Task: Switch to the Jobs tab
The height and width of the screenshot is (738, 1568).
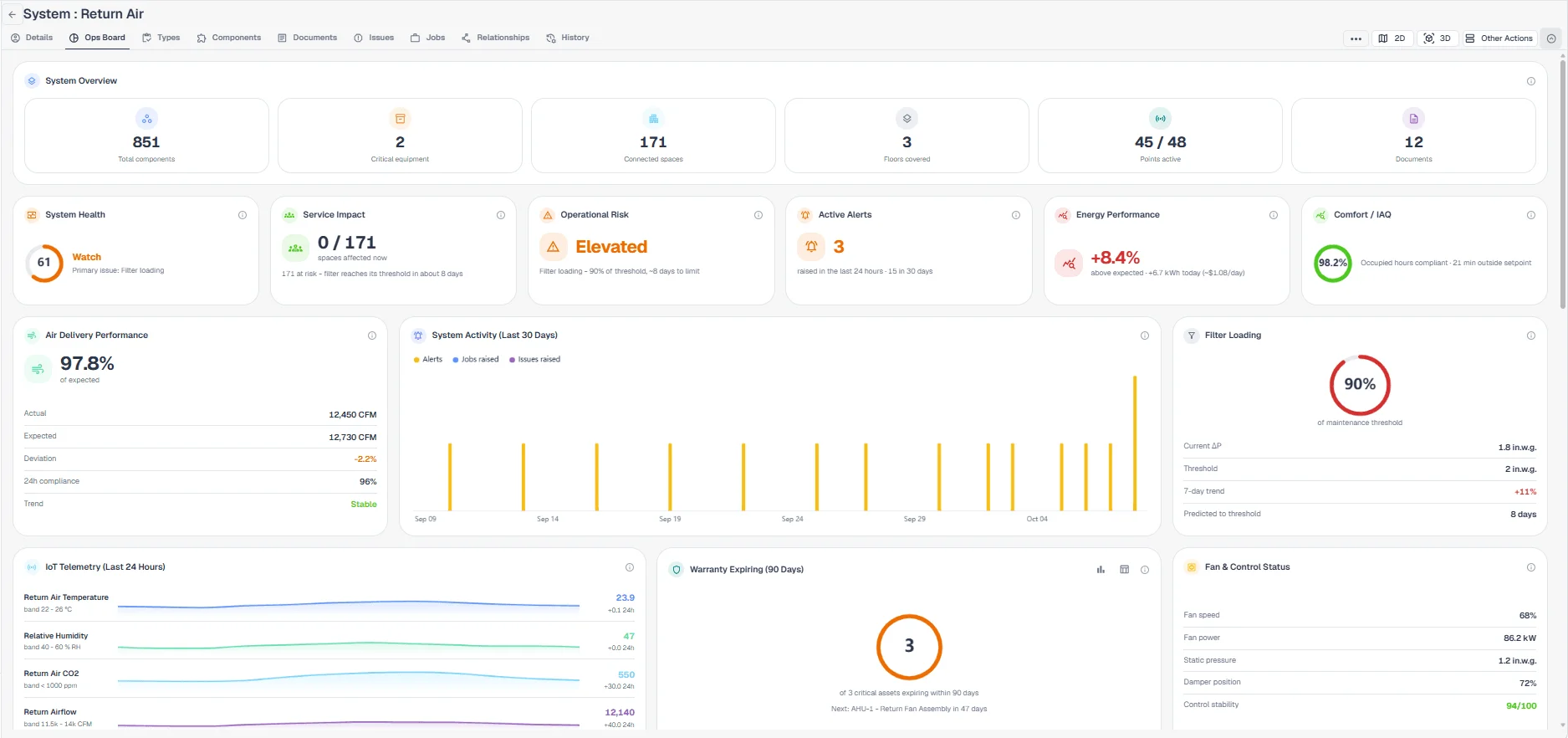Action: point(427,38)
